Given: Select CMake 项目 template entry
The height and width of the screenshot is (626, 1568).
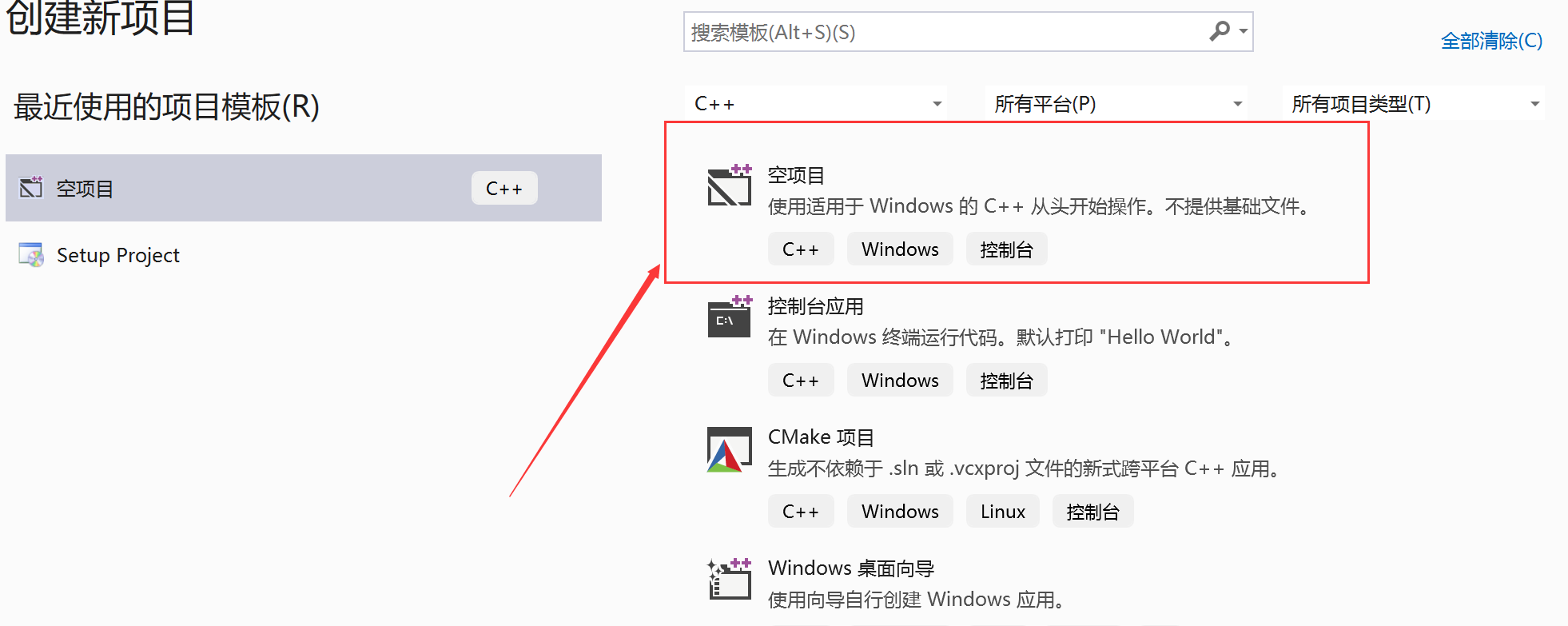Looking at the screenshot, I should click(821, 437).
